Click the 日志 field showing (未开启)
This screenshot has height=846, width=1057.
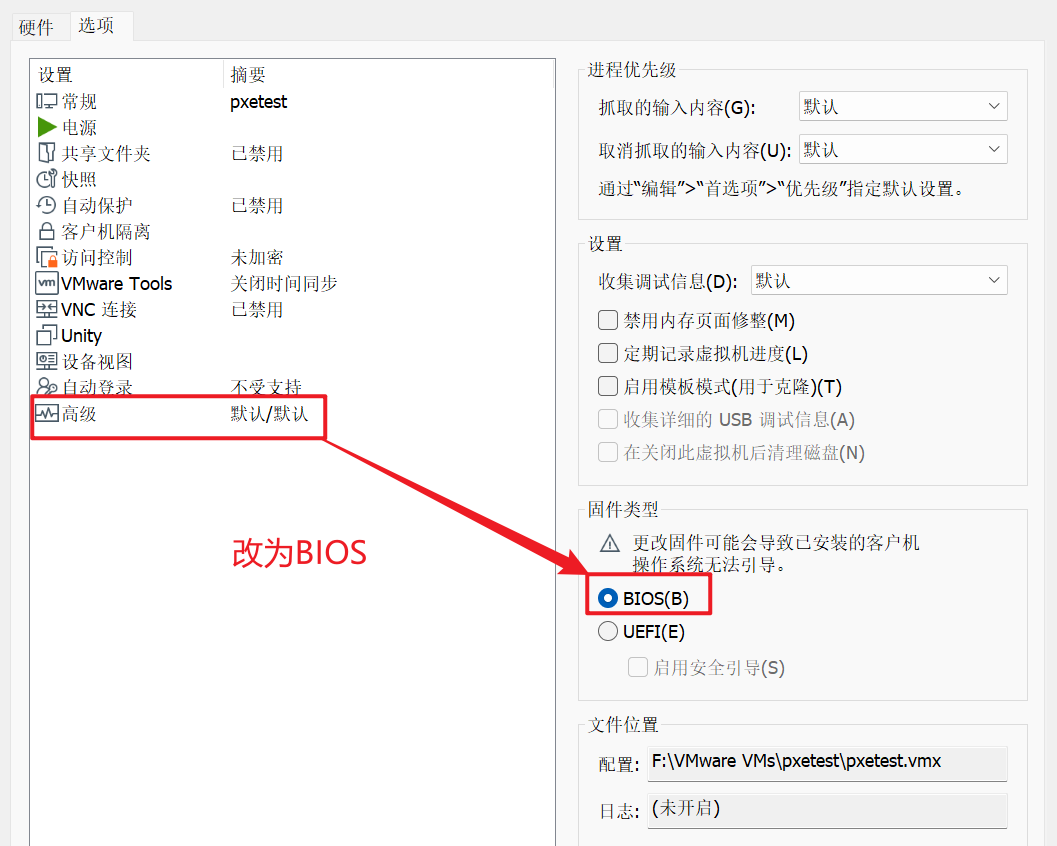pyautogui.click(x=827, y=810)
